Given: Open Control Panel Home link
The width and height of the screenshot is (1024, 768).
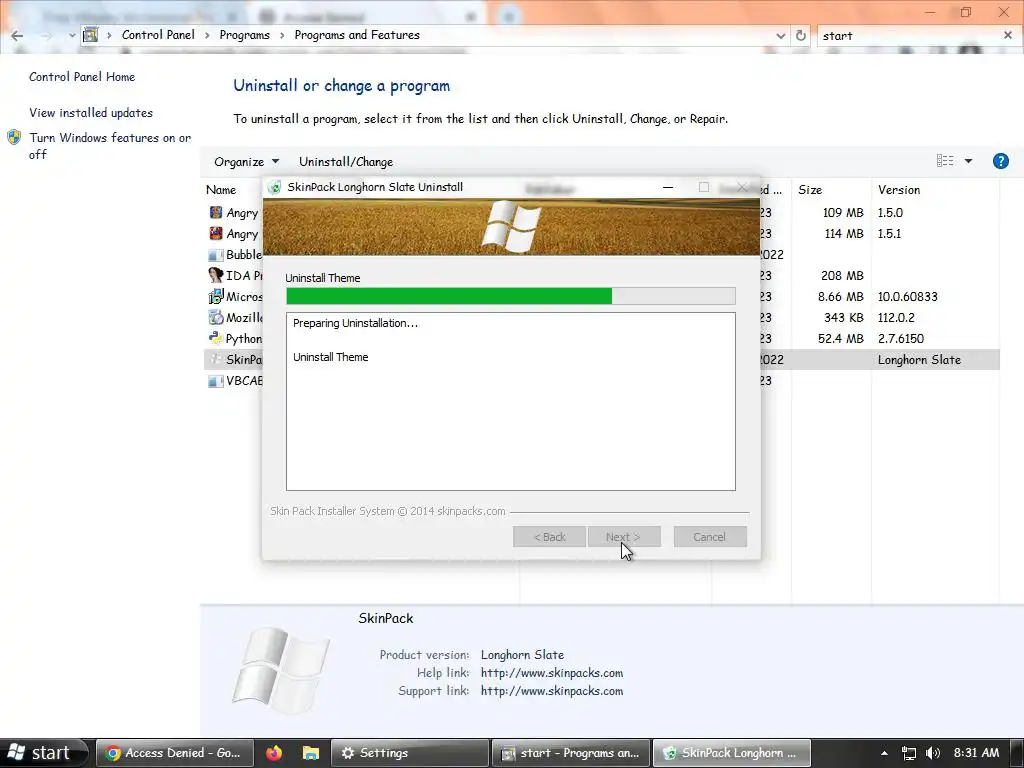Looking at the screenshot, I should coord(82,76).
